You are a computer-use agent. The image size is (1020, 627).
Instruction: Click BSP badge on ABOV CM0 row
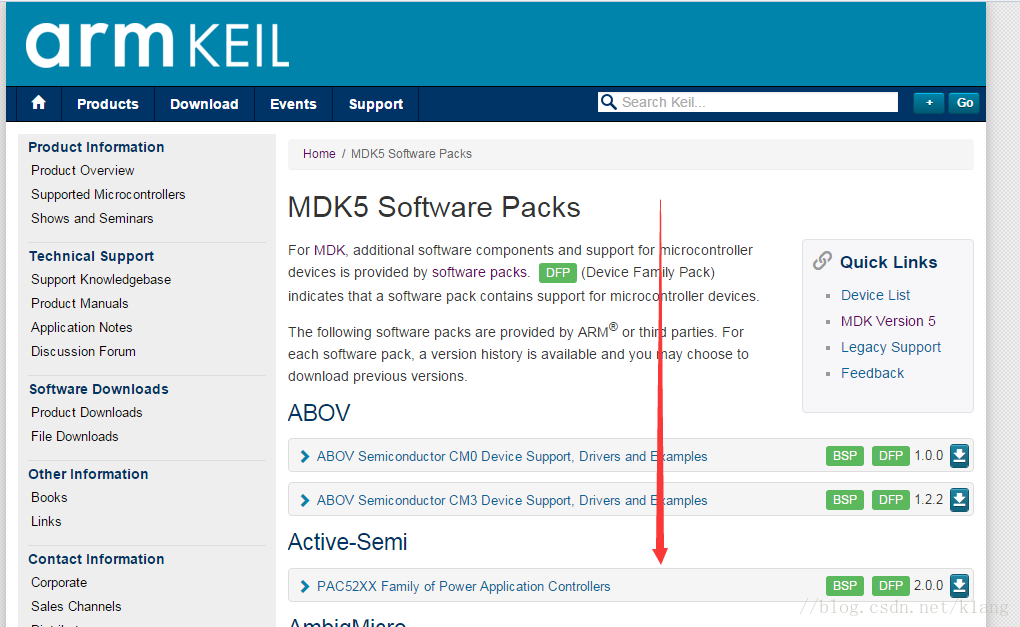(845, 456)
